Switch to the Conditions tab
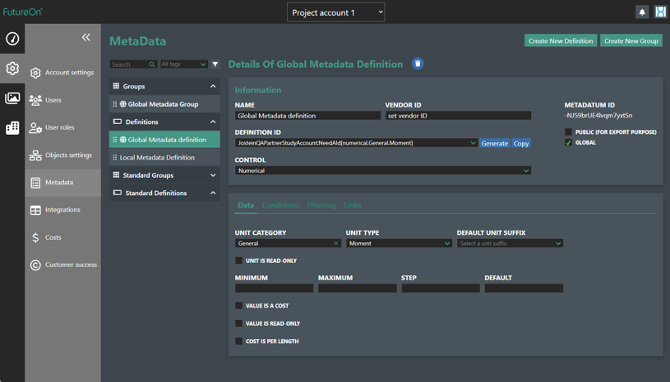Viewport: 670px width, 382px height. click(x=280, y=205)
